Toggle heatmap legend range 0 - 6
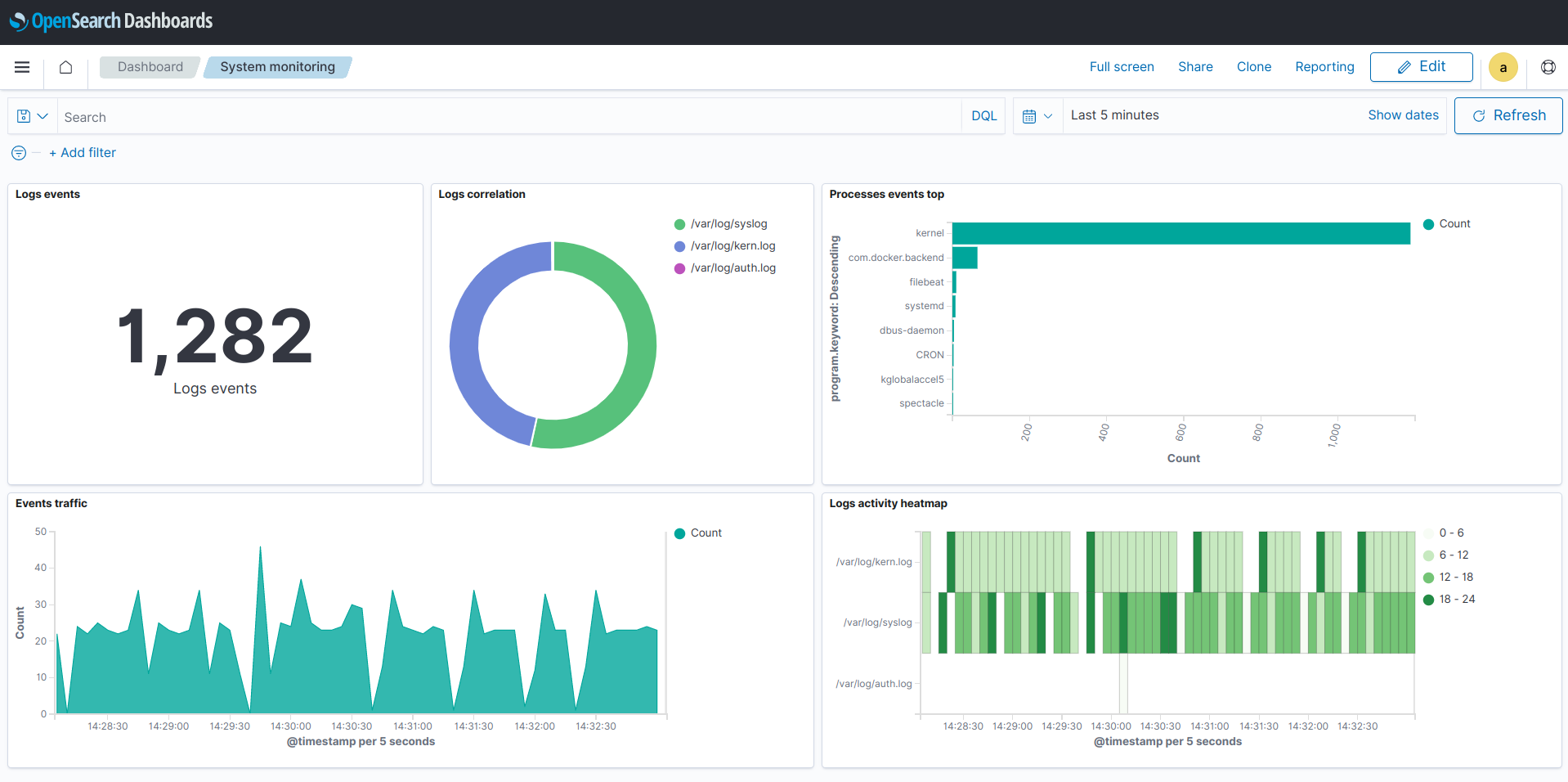The image size is (1568, 782). point(1444,533)
